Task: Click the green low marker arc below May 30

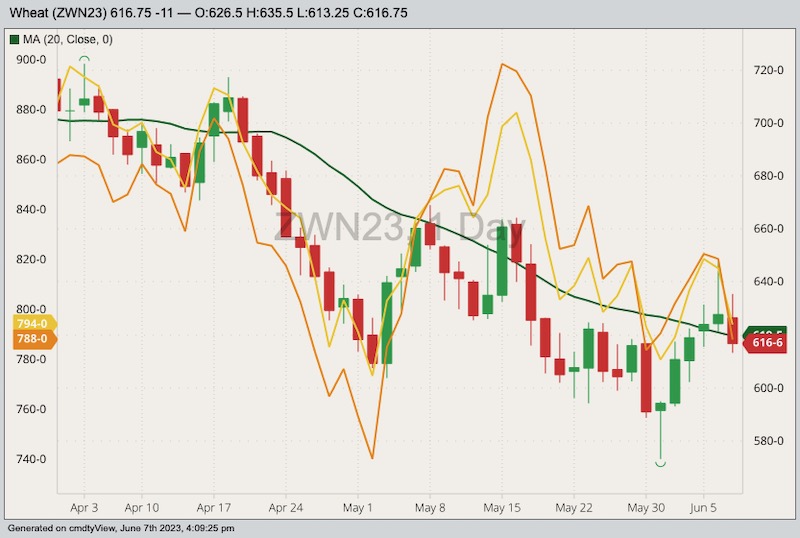Action: tap(660, 463)
